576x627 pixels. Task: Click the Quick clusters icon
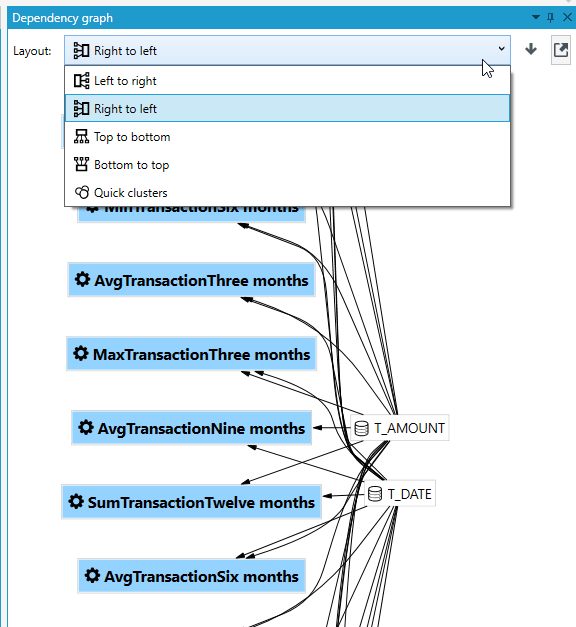(x=82, y=192)
